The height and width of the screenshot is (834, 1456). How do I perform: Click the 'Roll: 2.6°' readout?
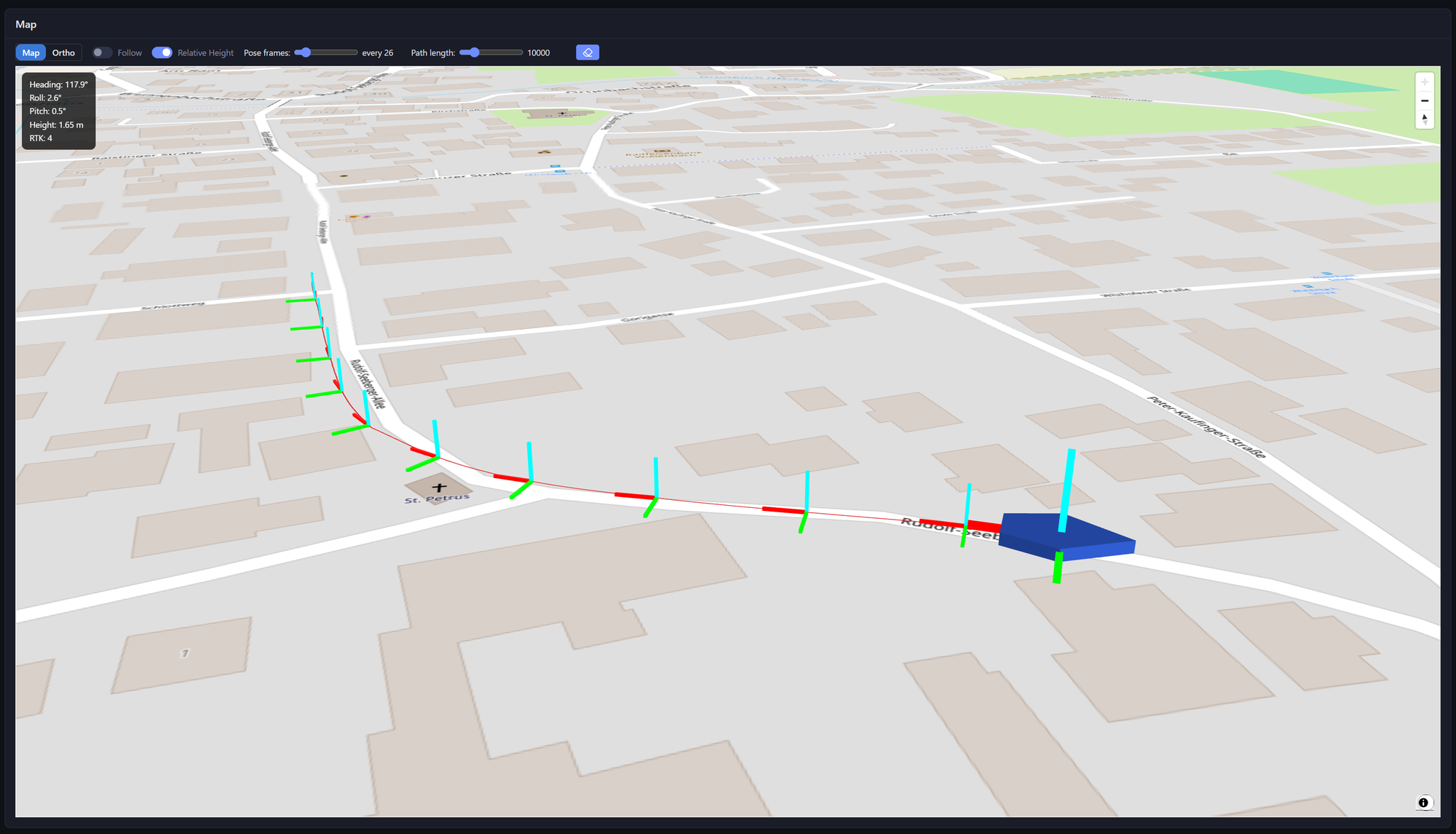[45, 98]
